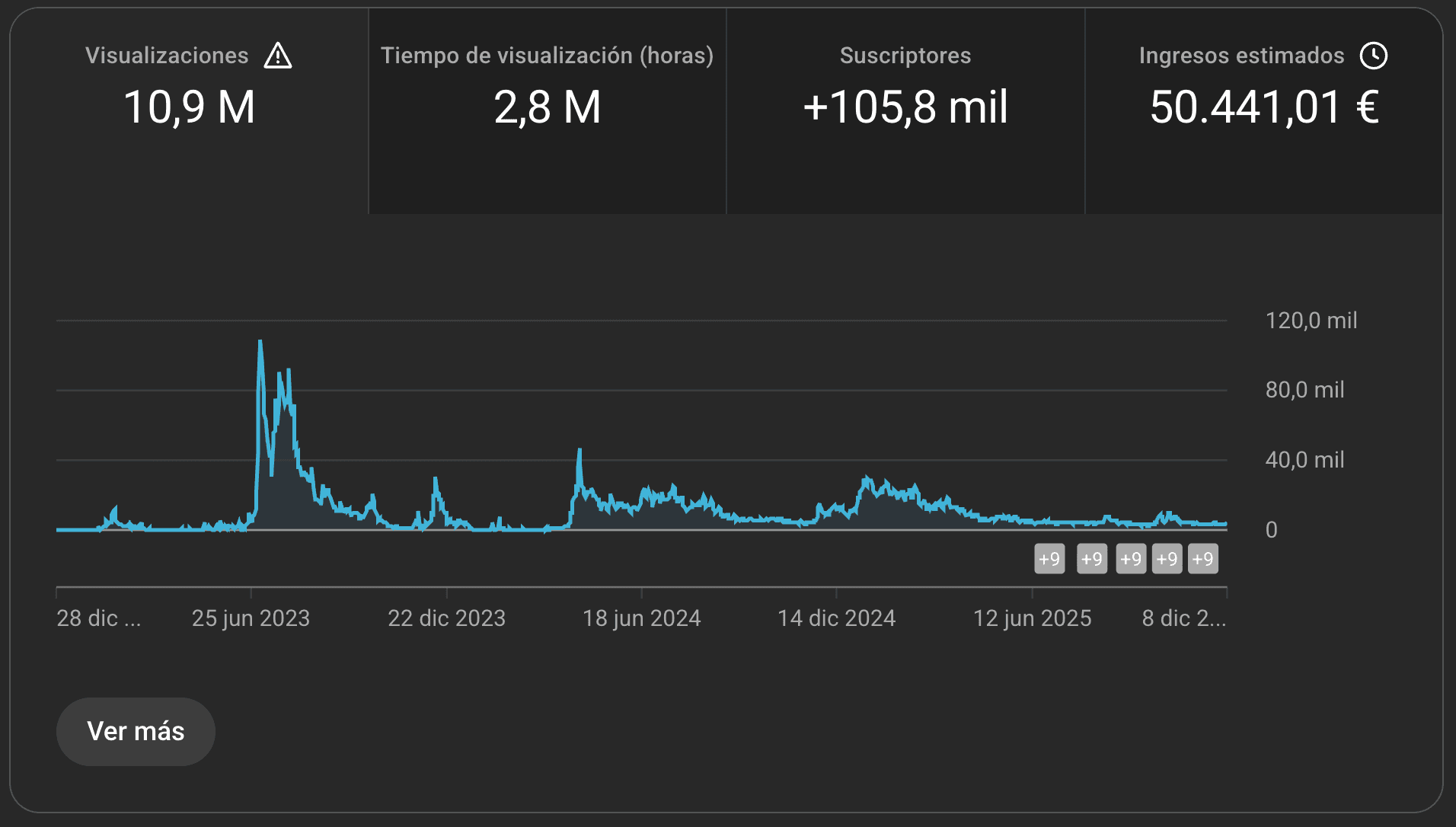Click the tallest chart peak near June 2023
Viewport: 1456px width, 827px height.
260,344
